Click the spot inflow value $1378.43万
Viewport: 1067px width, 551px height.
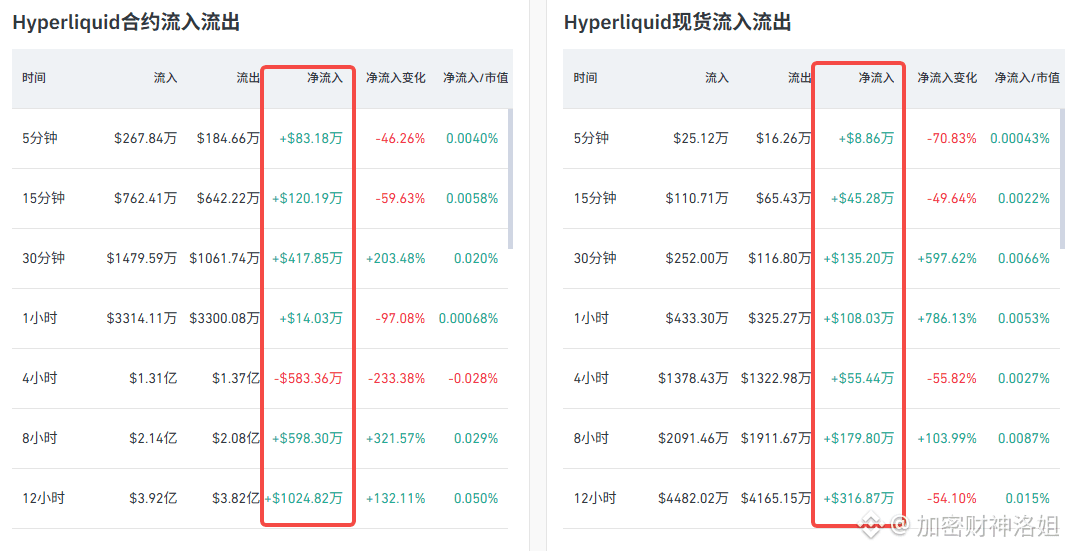pos(693,378)
